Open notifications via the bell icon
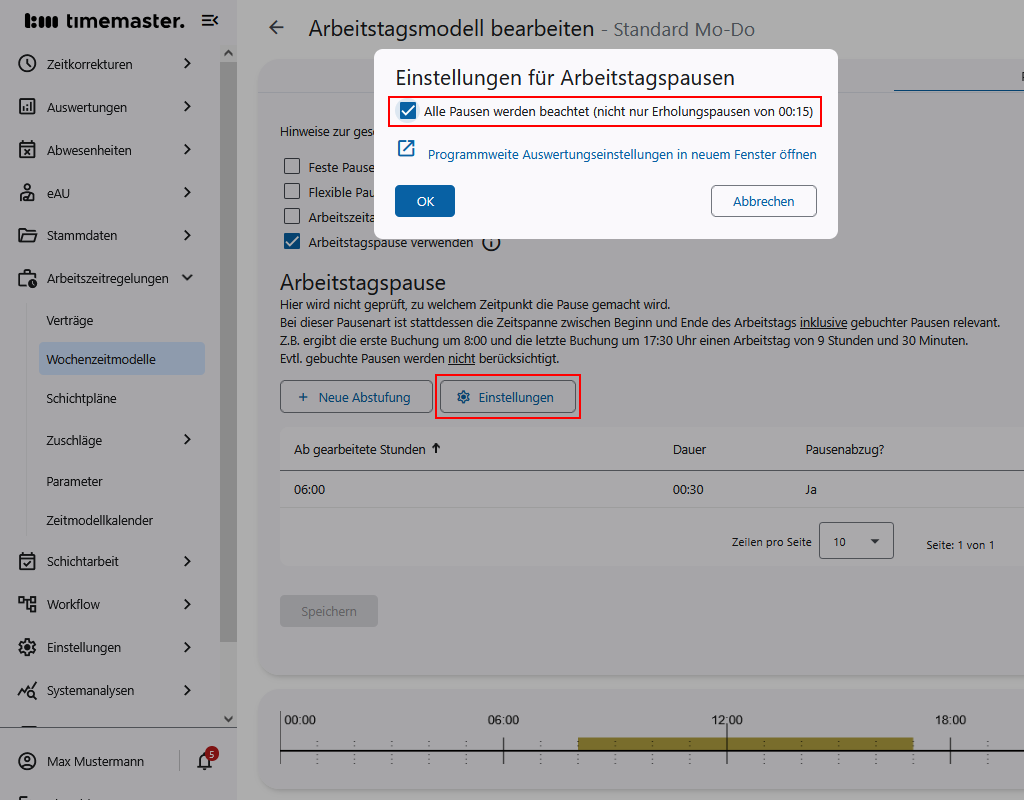This screenshot has height=800, width=1024. click(x=205, y=761)
